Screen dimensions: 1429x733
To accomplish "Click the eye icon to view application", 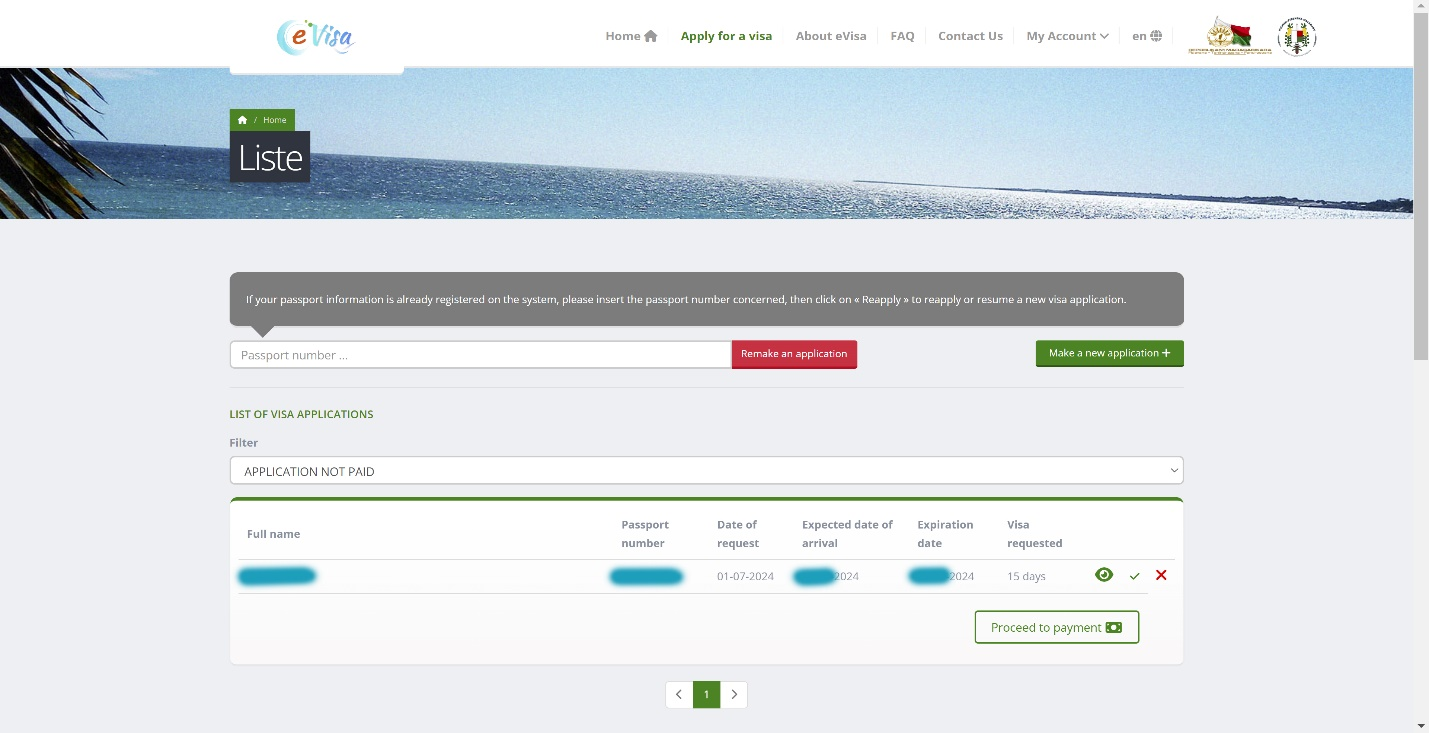I will tap(1104, 575).
